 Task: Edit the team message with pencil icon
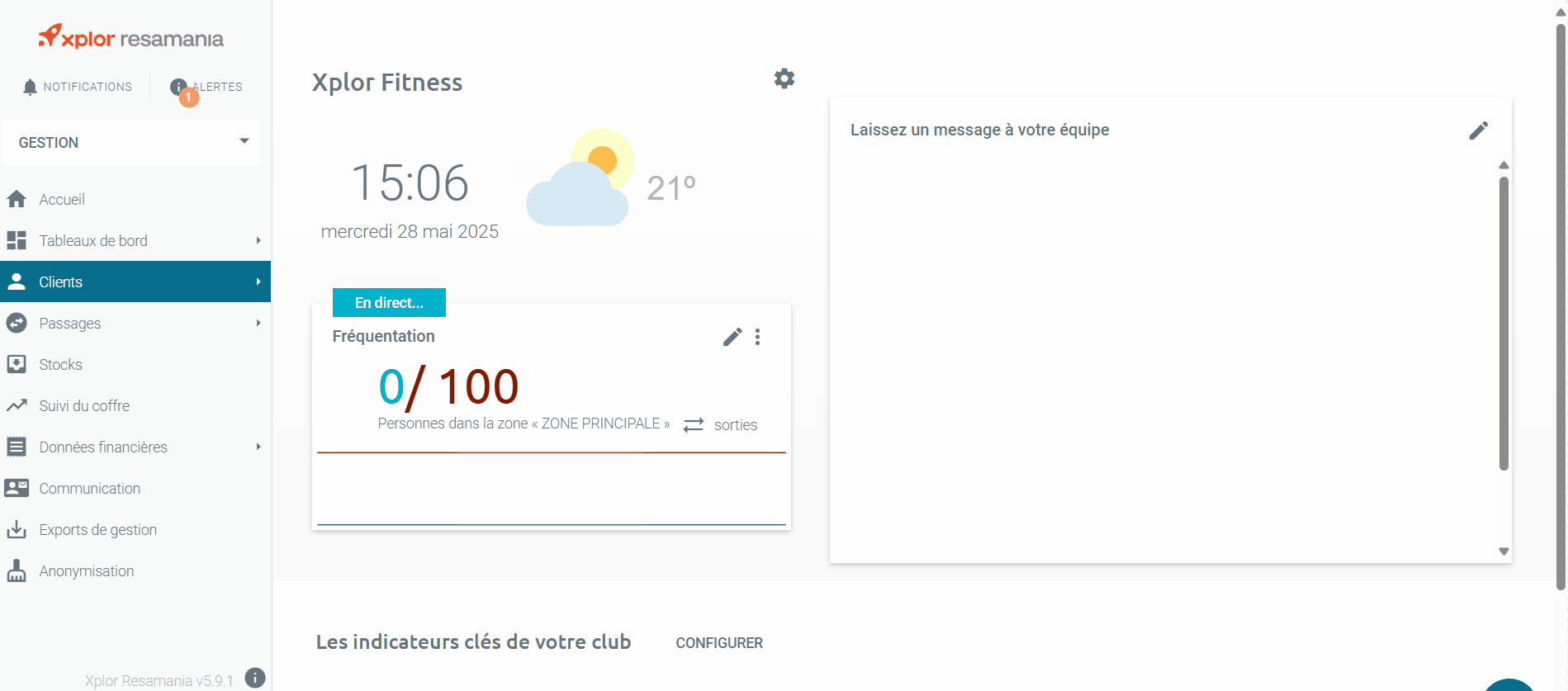click(1479, 130)
